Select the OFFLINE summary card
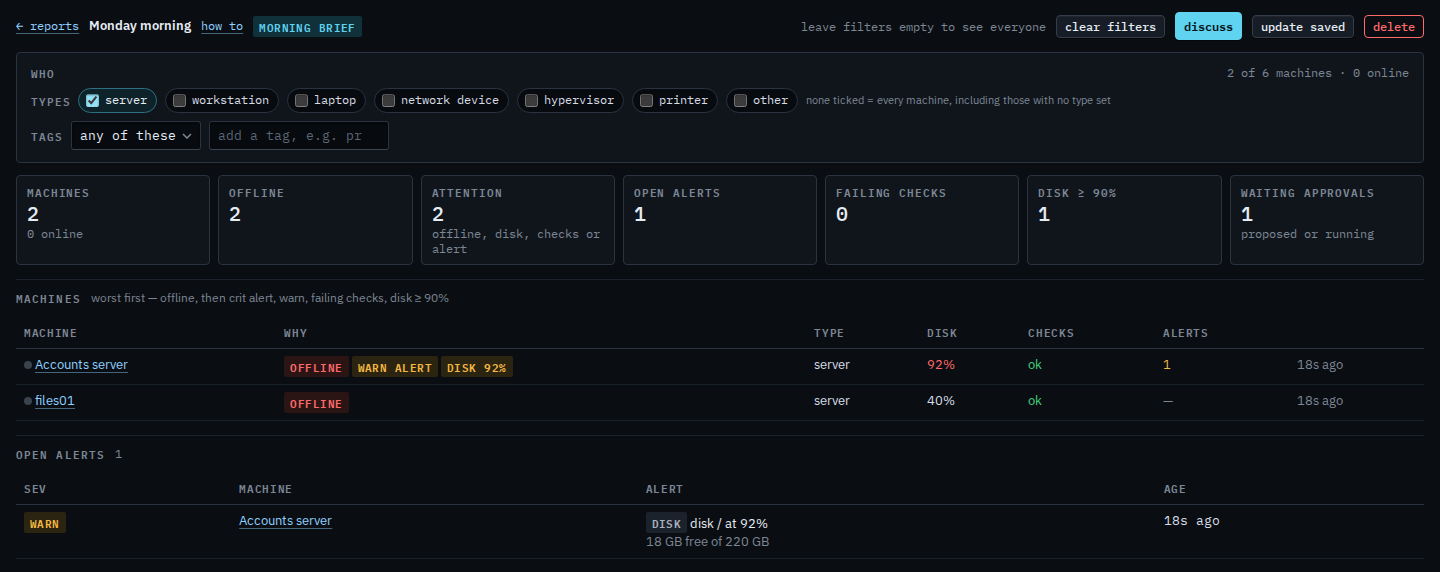This screenshot has height=572, width=1440. coord(315,220)
